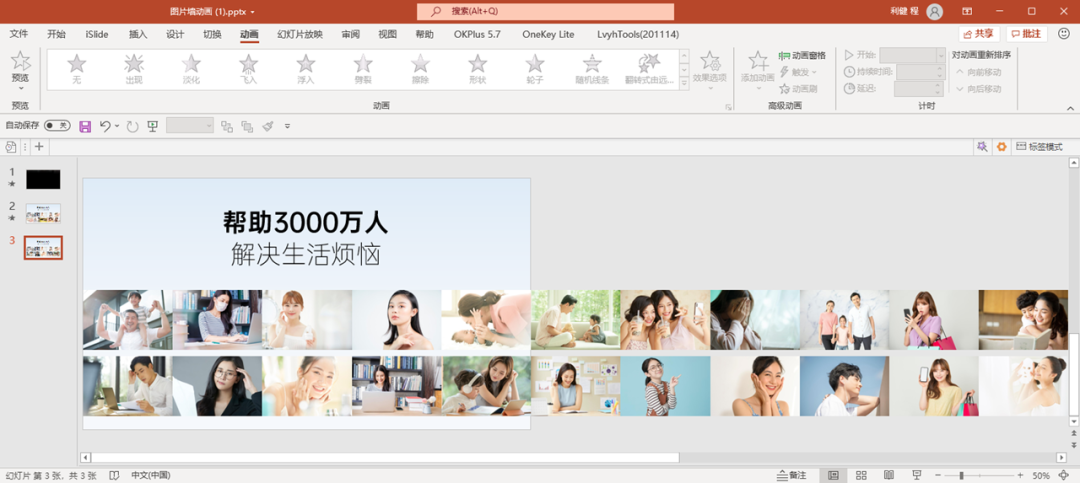Select the 淡化 fade animation

click(191, 69)
